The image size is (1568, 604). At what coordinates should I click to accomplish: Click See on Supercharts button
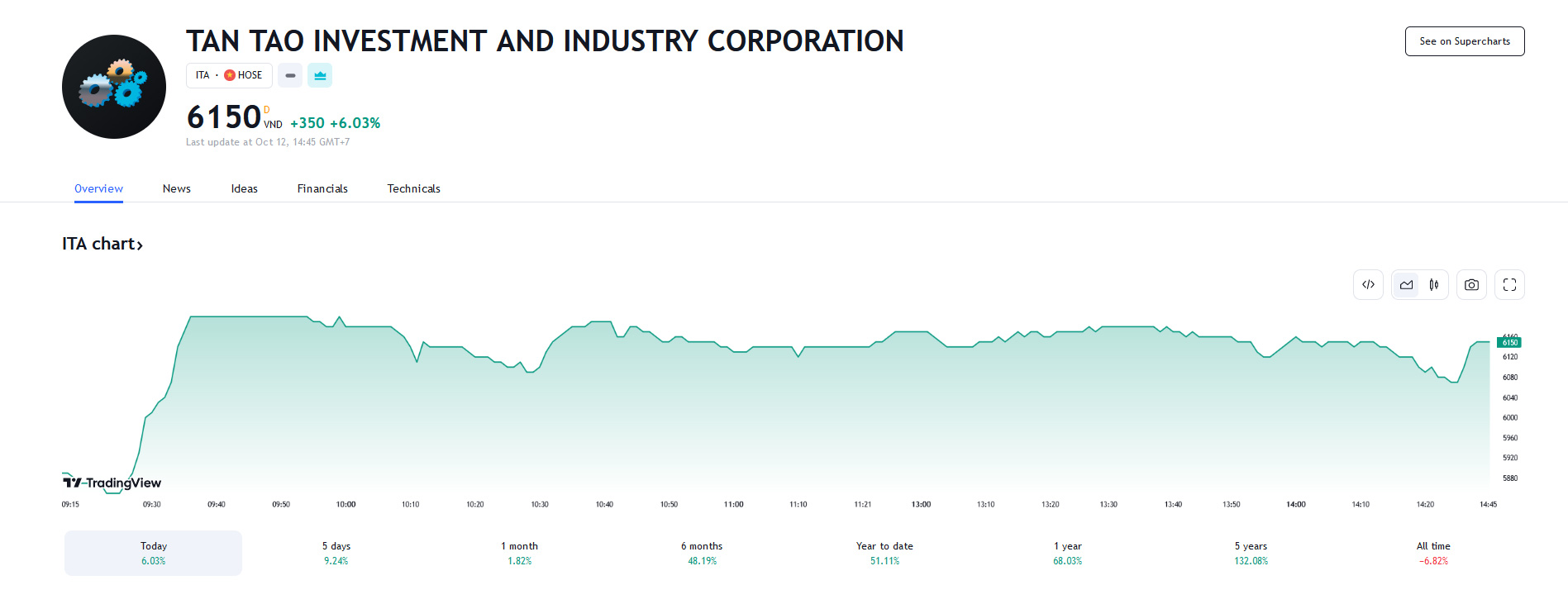tap(1465, 41)
